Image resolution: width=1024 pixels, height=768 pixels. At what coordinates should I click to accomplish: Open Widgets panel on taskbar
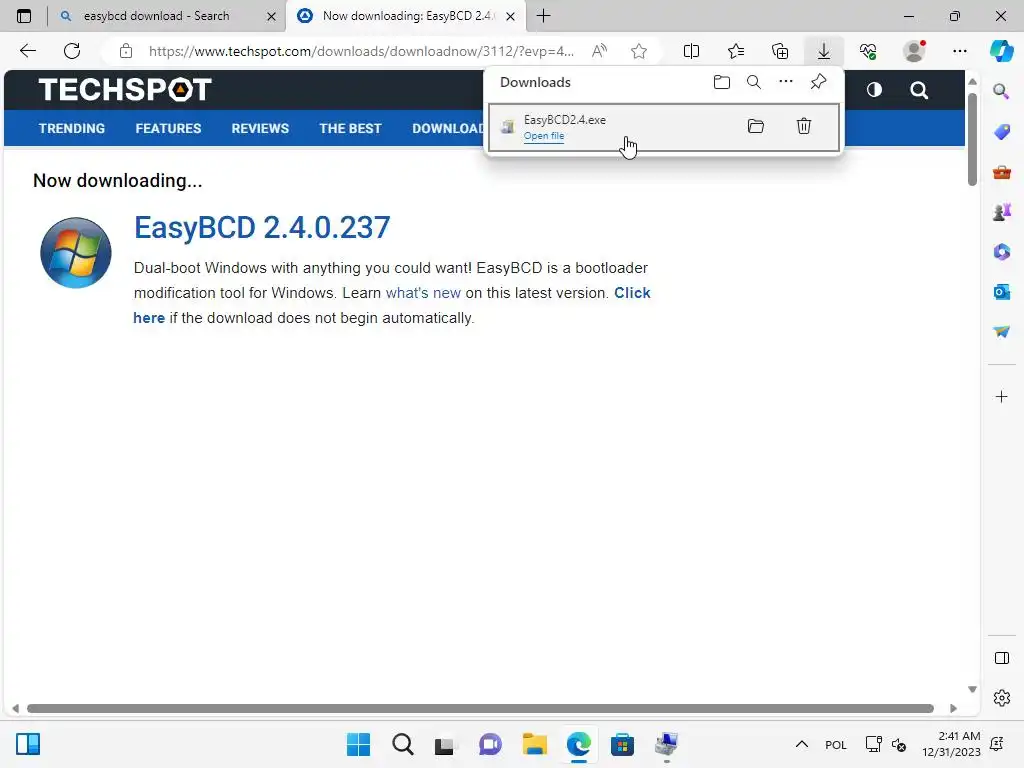click(x=28, y=744)
